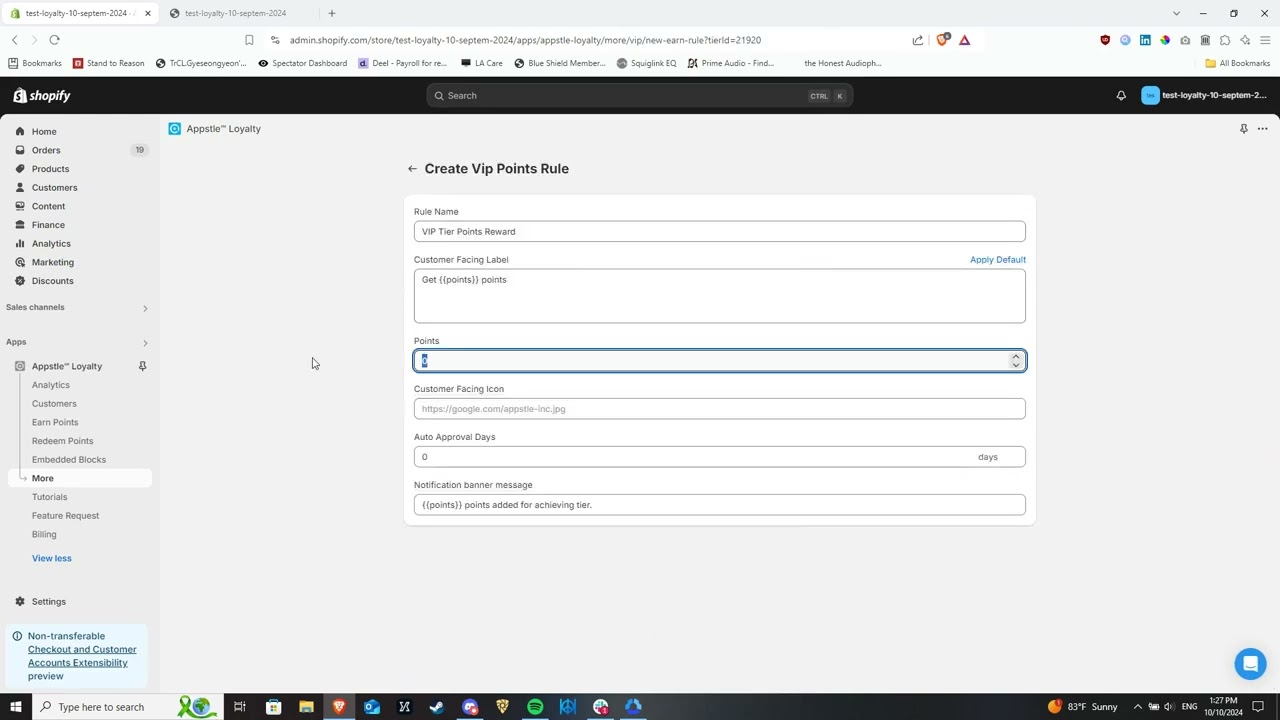This screenshot has width=1280, height=720.
Task: Open Products in Shopify sidebar
Action: tap(50, 169)
